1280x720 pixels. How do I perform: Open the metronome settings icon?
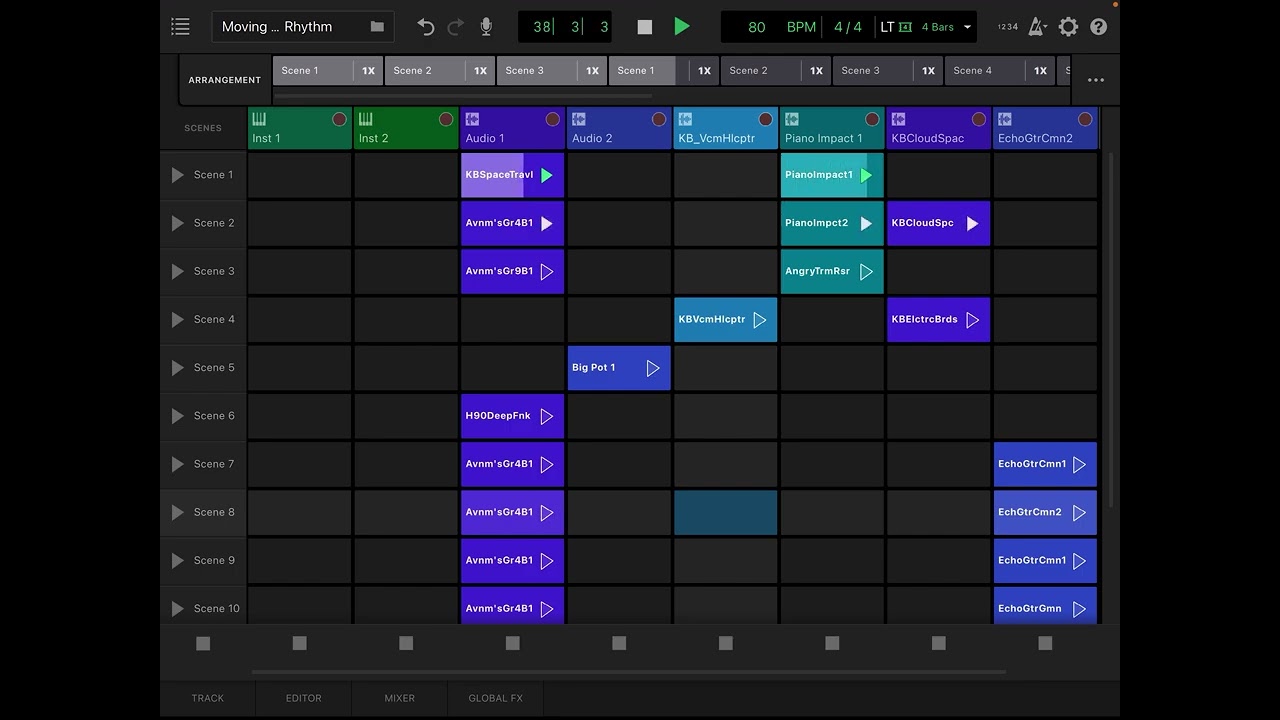click(1037, 27)
